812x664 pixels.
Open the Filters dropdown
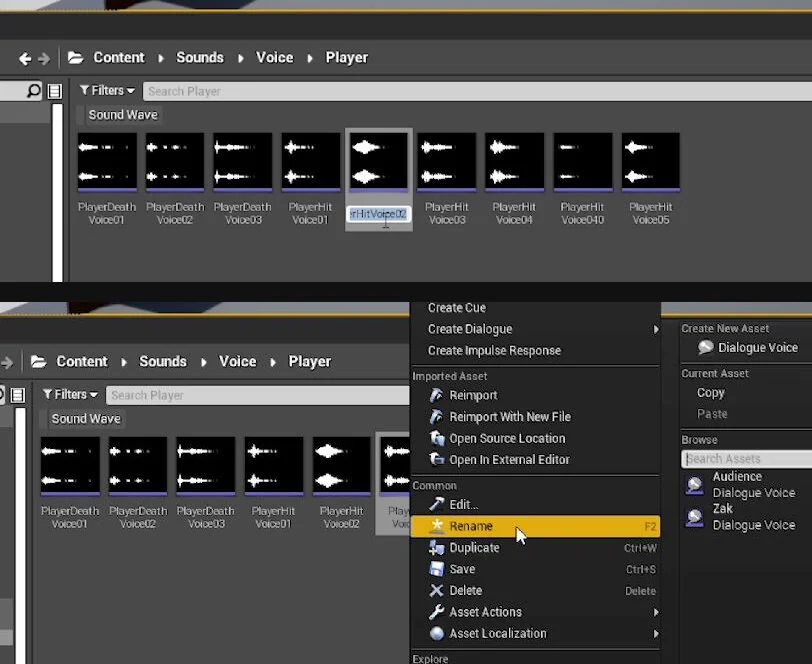(107, 90)
